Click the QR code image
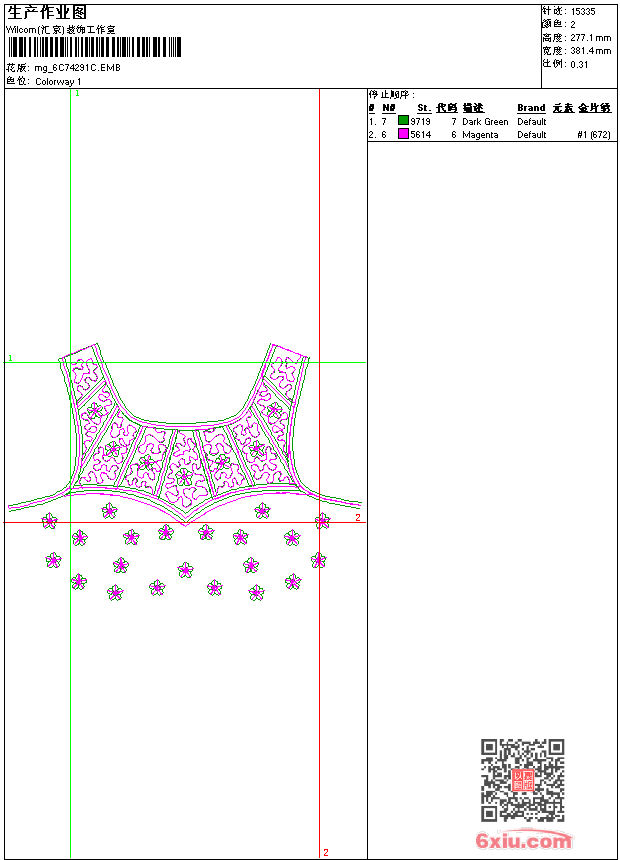This screenshot has height=860, width=620. (522, 780)
